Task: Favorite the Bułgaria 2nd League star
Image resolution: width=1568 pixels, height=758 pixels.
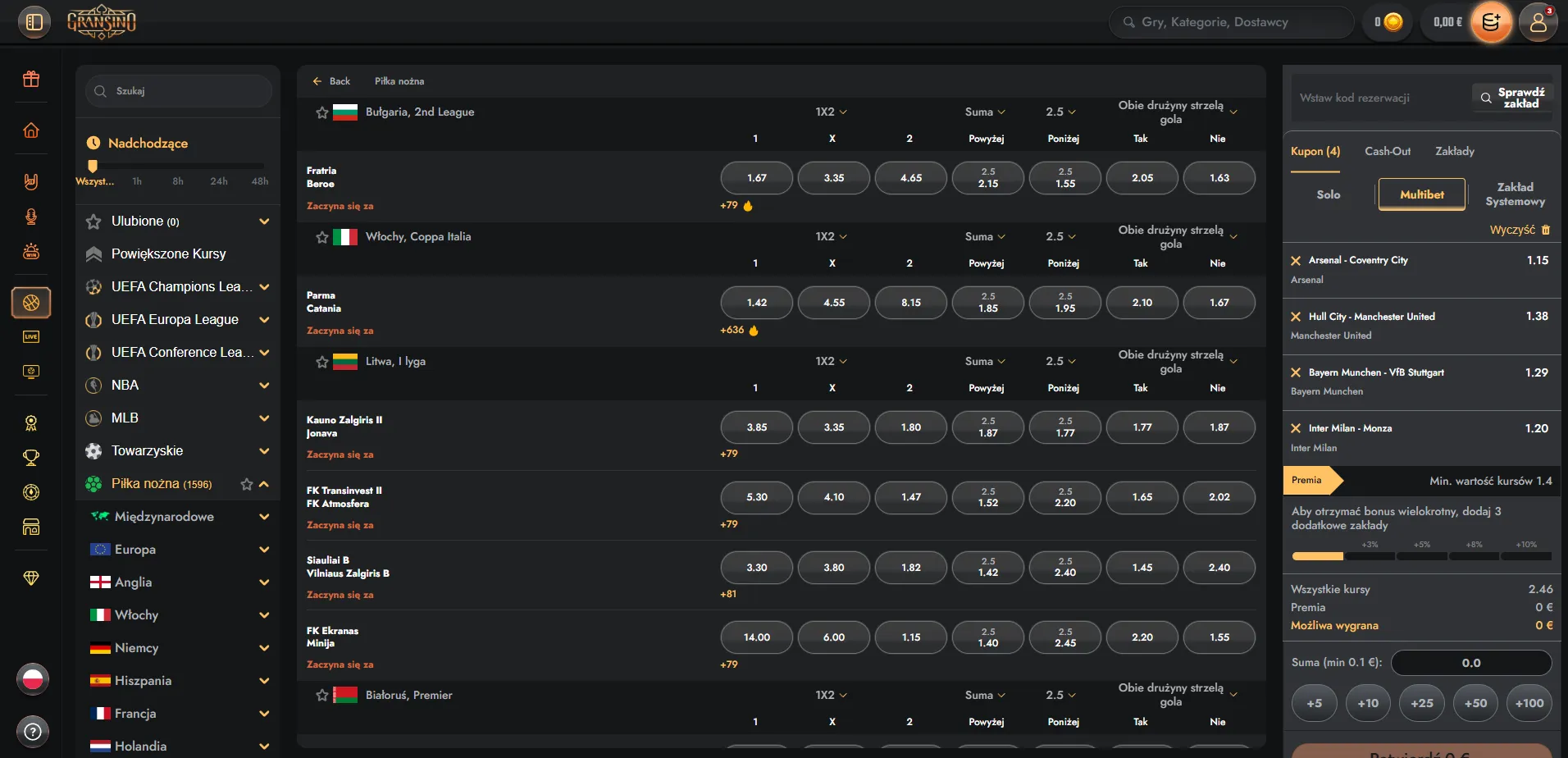Action: click(x=322, y=112)
